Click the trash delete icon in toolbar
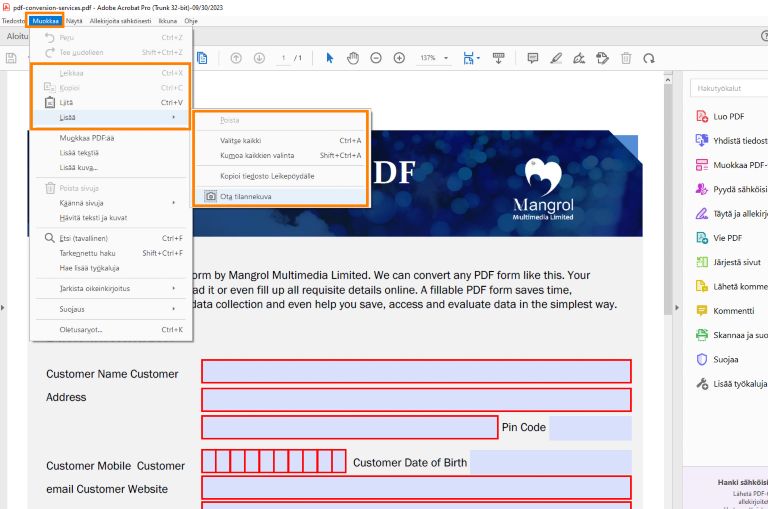 click(x=626, y=58)
